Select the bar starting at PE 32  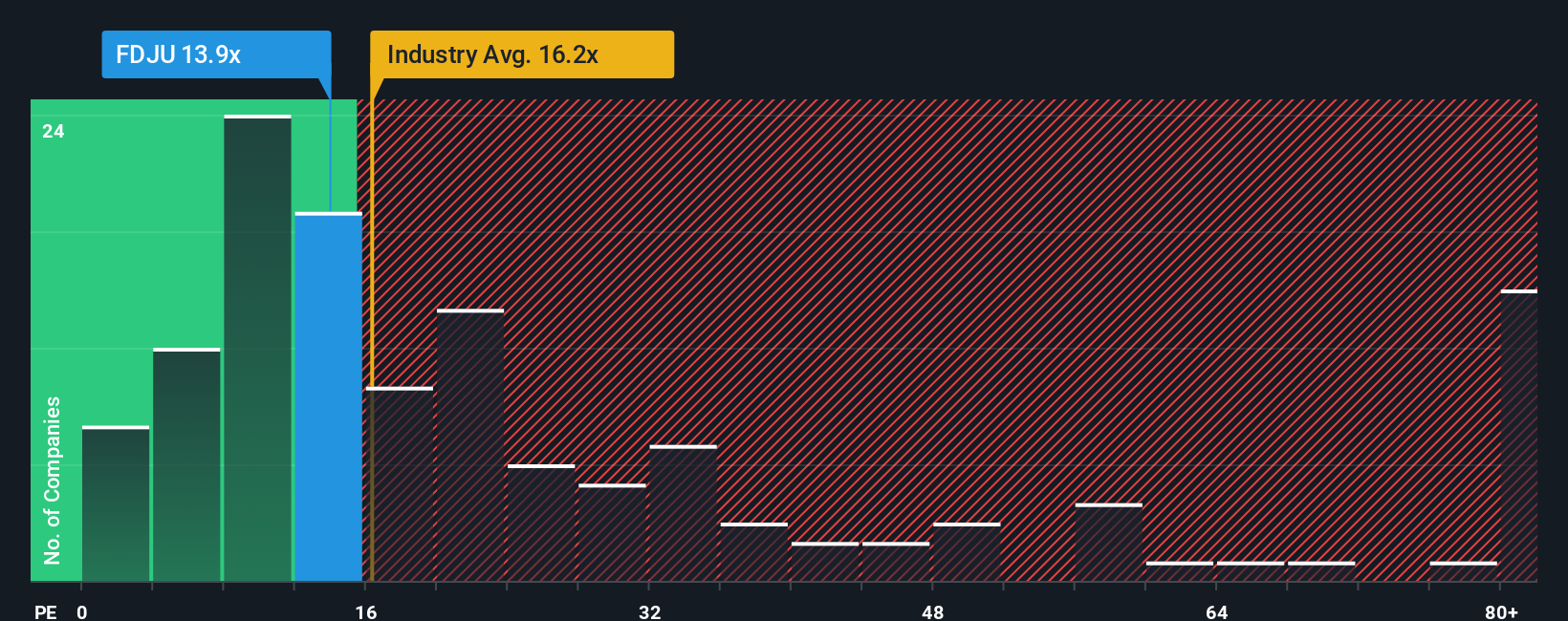[x=684, y=513]
